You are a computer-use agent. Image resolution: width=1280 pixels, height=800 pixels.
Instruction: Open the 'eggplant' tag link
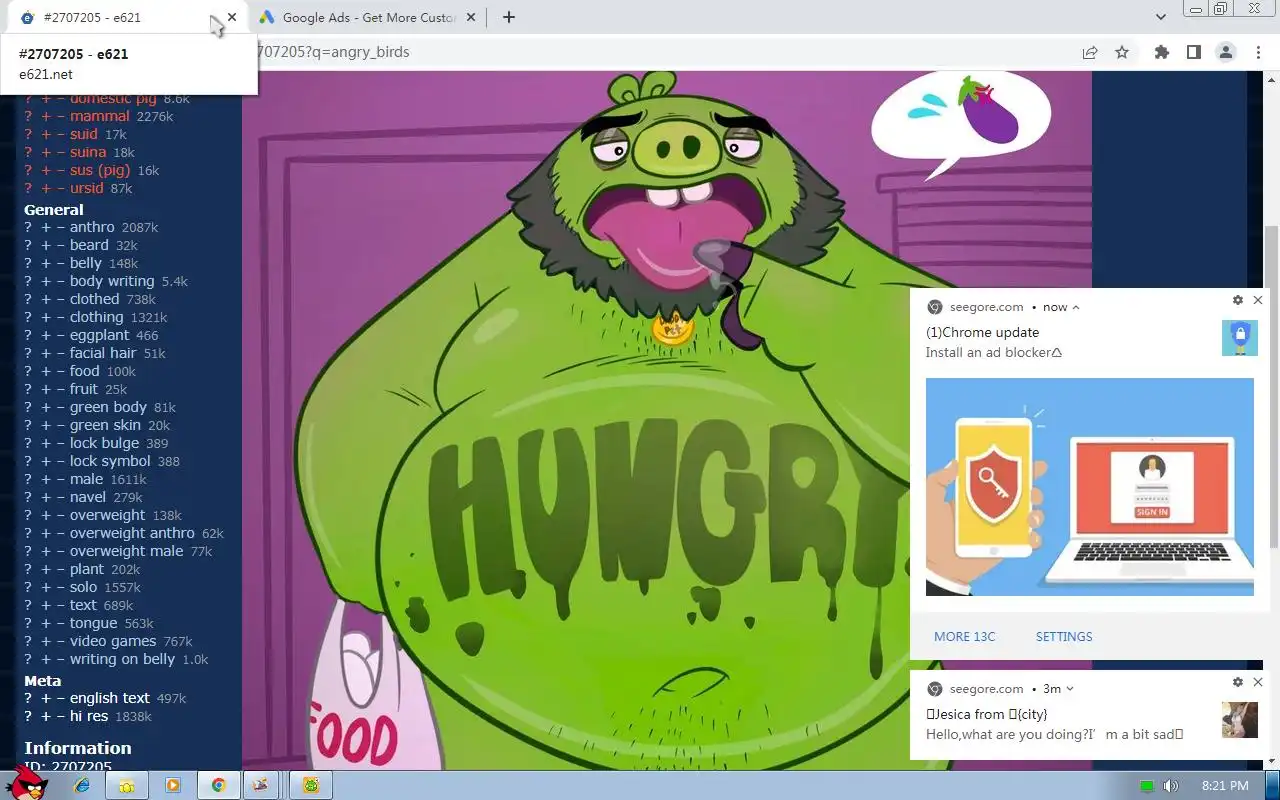point(99,335)
